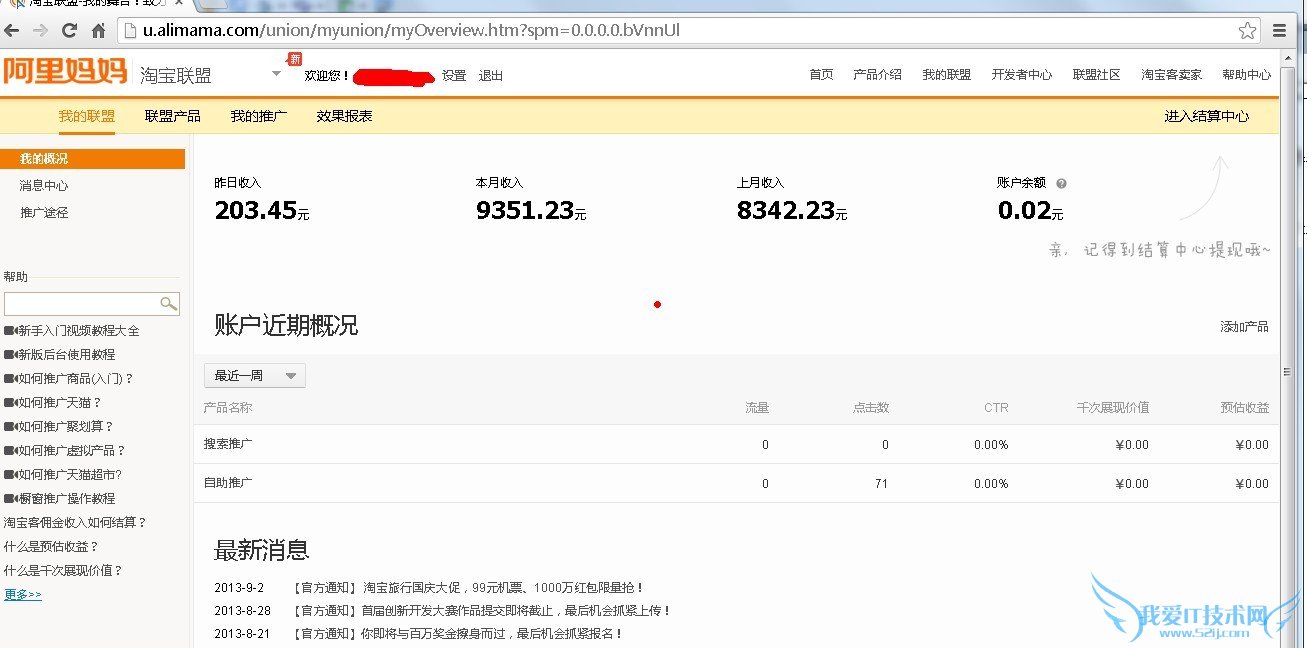Click the 上月收入 amount 8342.23
1307x648 pixels.
click(786, 210)
